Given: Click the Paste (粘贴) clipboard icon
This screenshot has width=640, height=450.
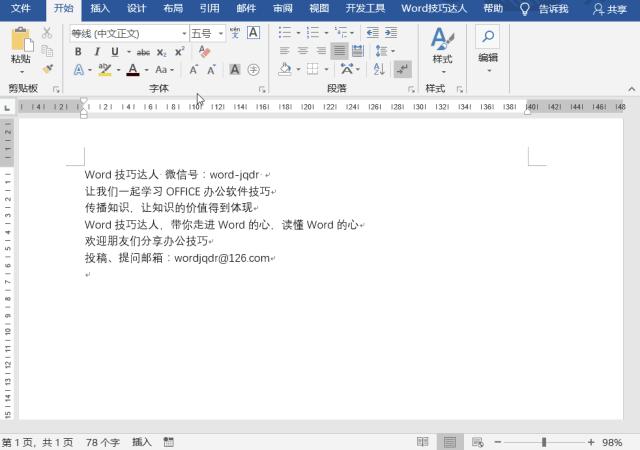Looking at the screenshot, I should [20, 39].
